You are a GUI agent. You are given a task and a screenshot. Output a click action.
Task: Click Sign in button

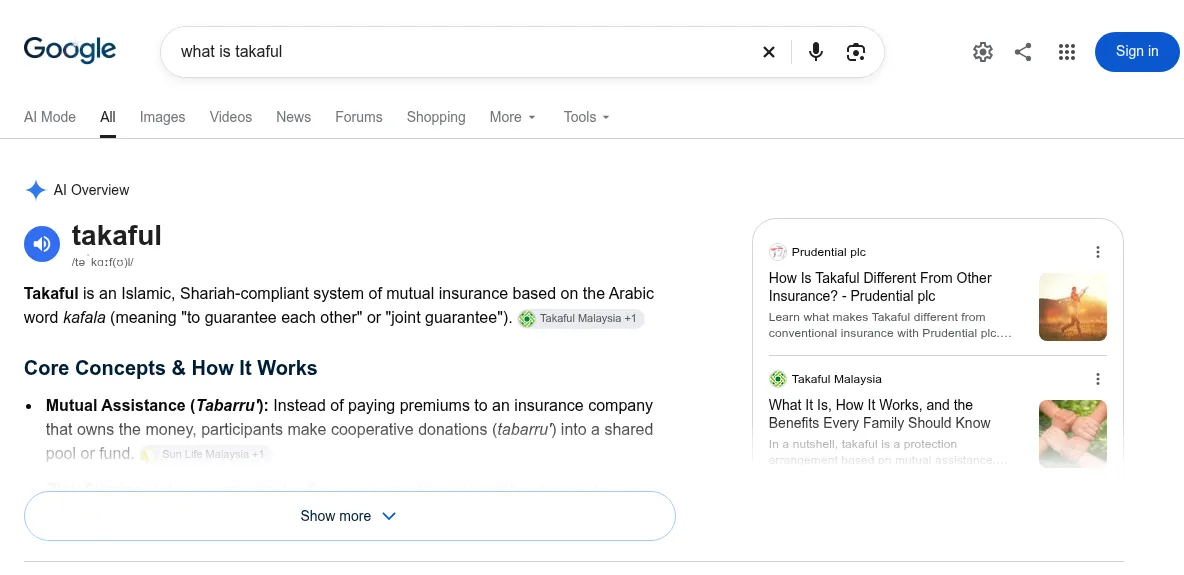[1136, 51]
